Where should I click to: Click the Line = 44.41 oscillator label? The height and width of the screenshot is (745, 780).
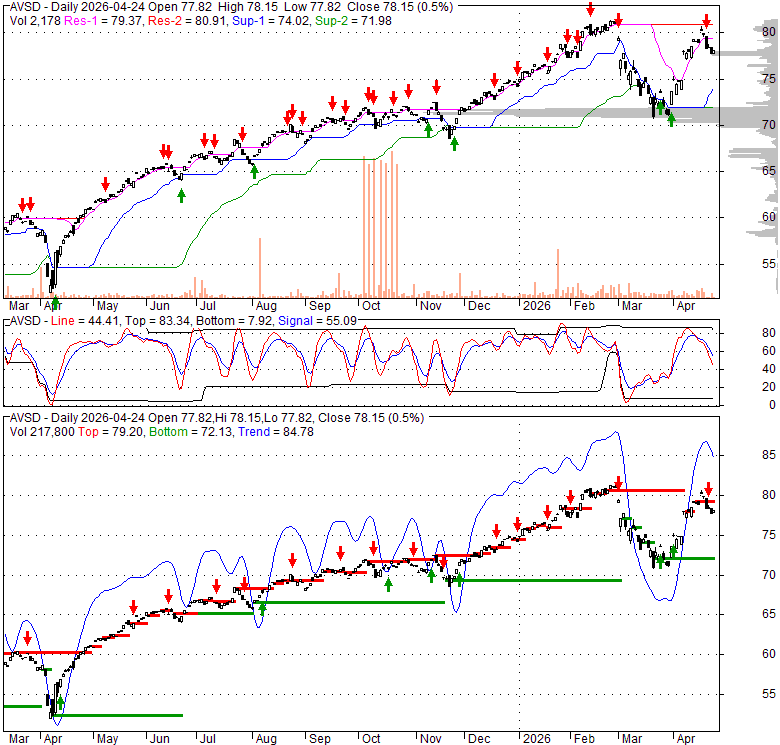point(77,319)
